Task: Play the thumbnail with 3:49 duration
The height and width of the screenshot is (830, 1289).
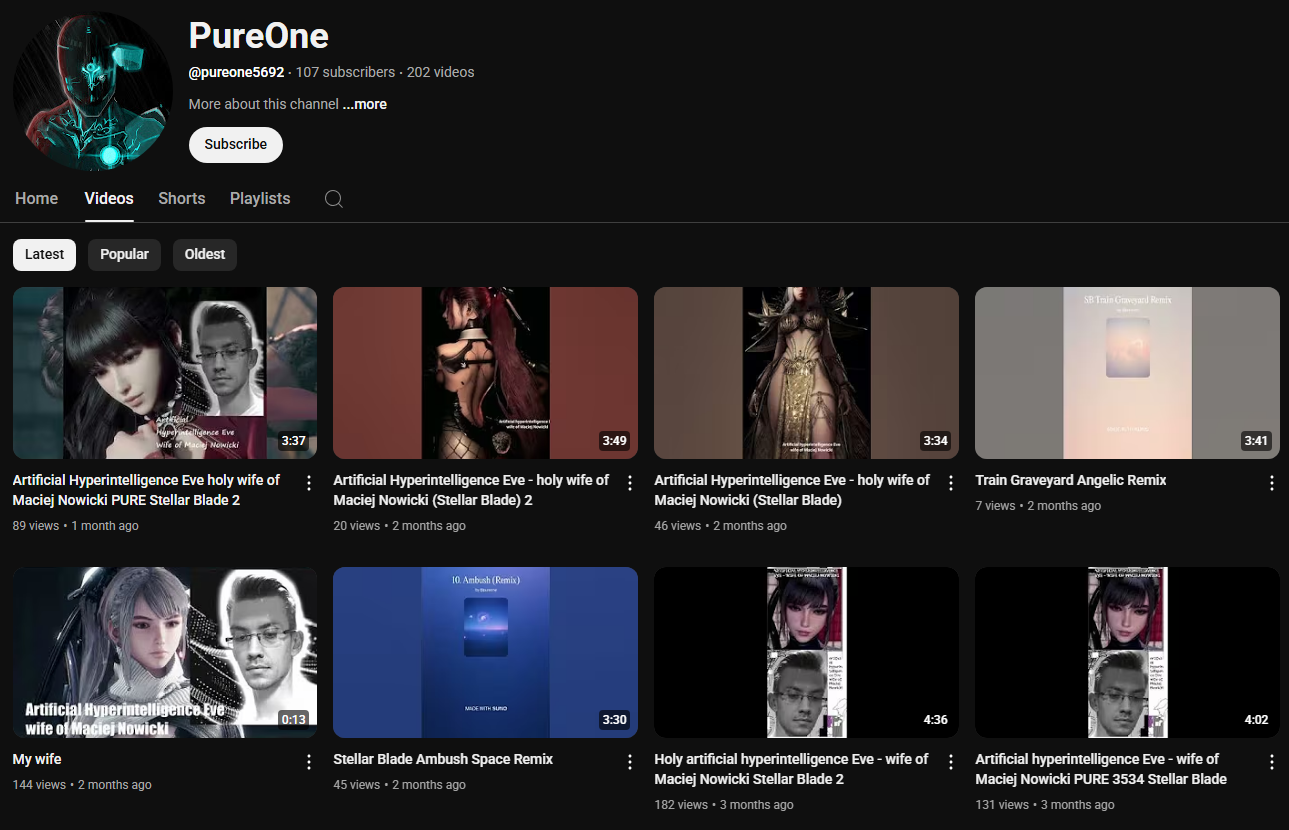Action: pyautogui.click(x=485, y=373)
